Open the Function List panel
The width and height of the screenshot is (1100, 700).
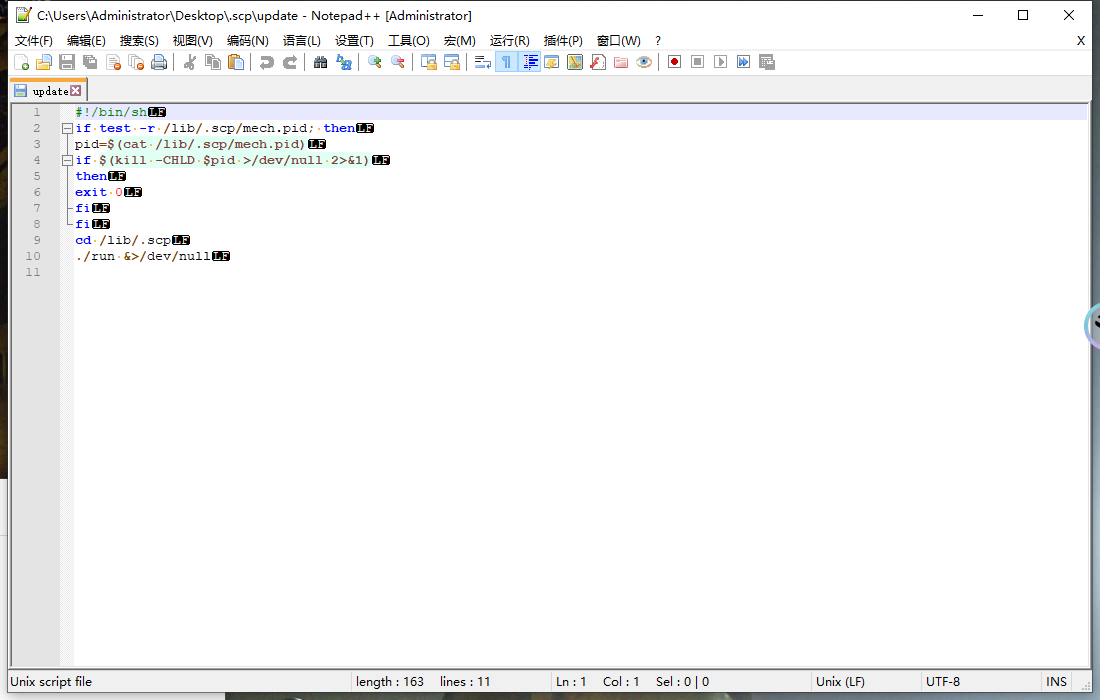598,62
